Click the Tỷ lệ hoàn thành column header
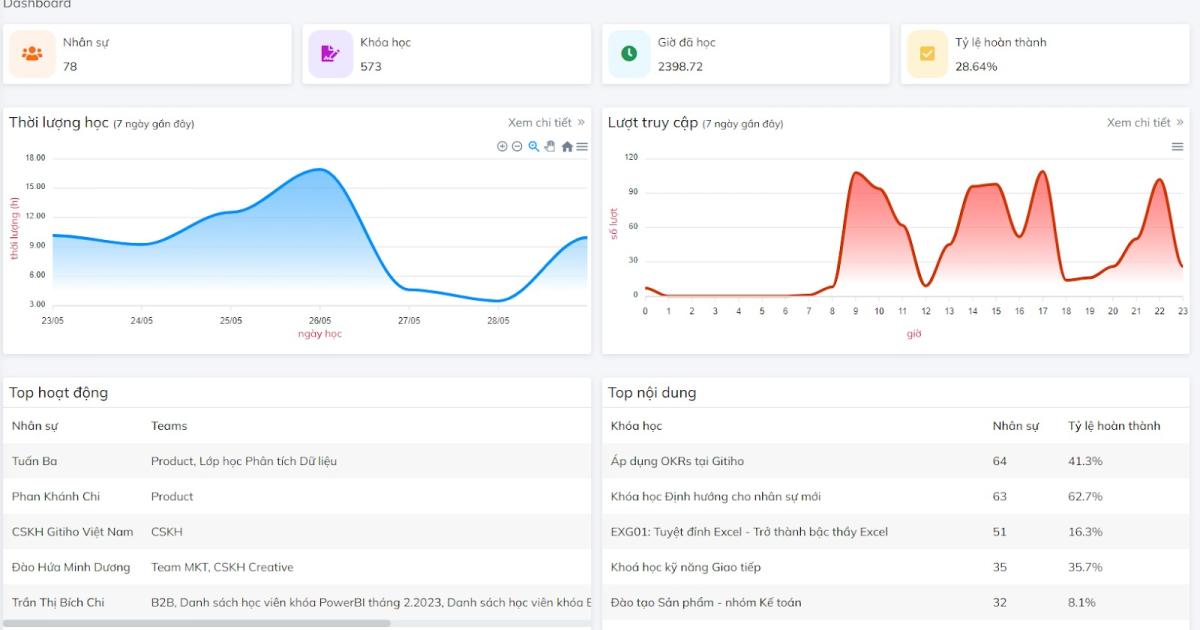This screenshot has height=630, width=1200. pos(1114,426)
